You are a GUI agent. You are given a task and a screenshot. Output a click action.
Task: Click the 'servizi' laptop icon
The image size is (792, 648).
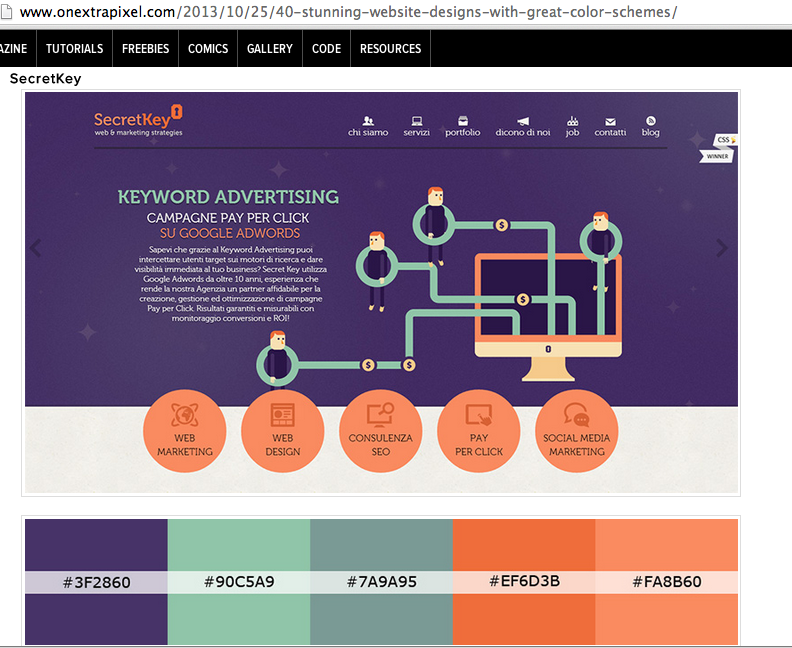[x=417, y=121]
